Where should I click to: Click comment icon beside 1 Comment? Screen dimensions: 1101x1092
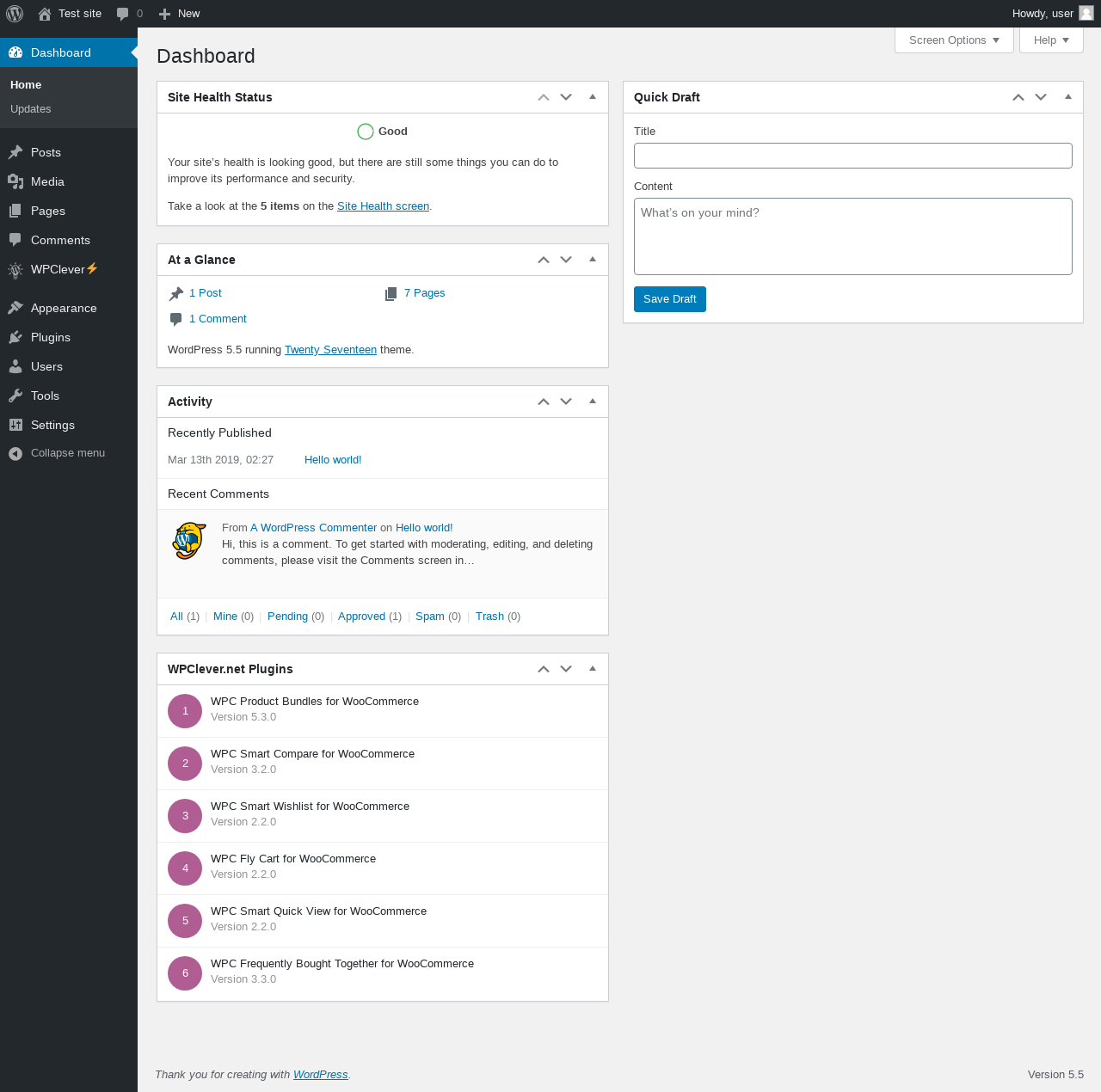(x=176, y=320)
